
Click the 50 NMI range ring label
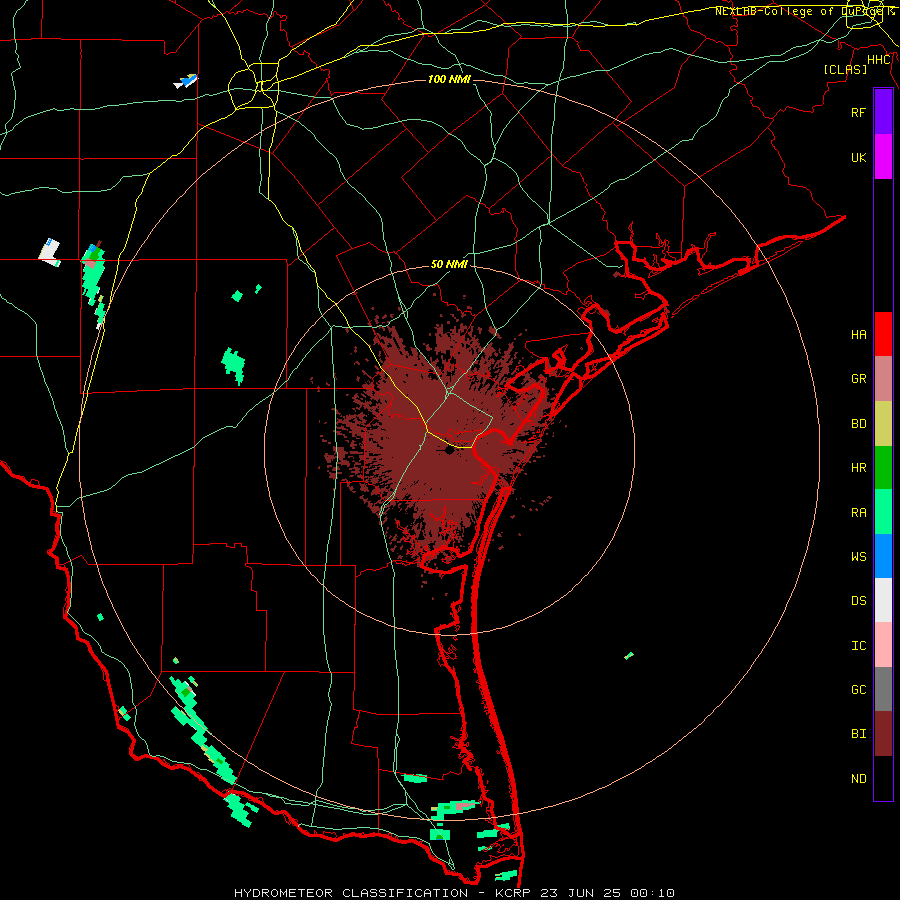[449, 264]
